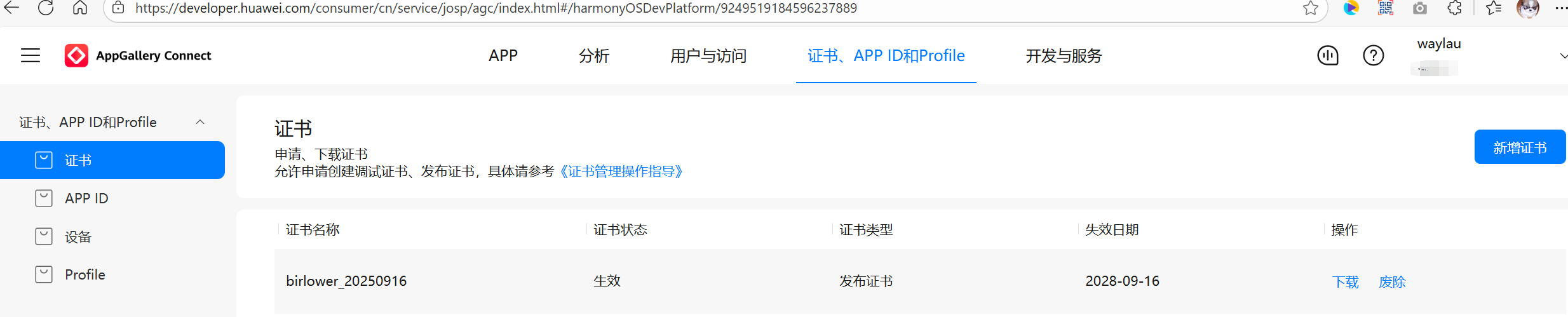Open the browser's three-dot settings menu
Image resolution: width=1568 pixels, height=317 pixels.
1560,8
